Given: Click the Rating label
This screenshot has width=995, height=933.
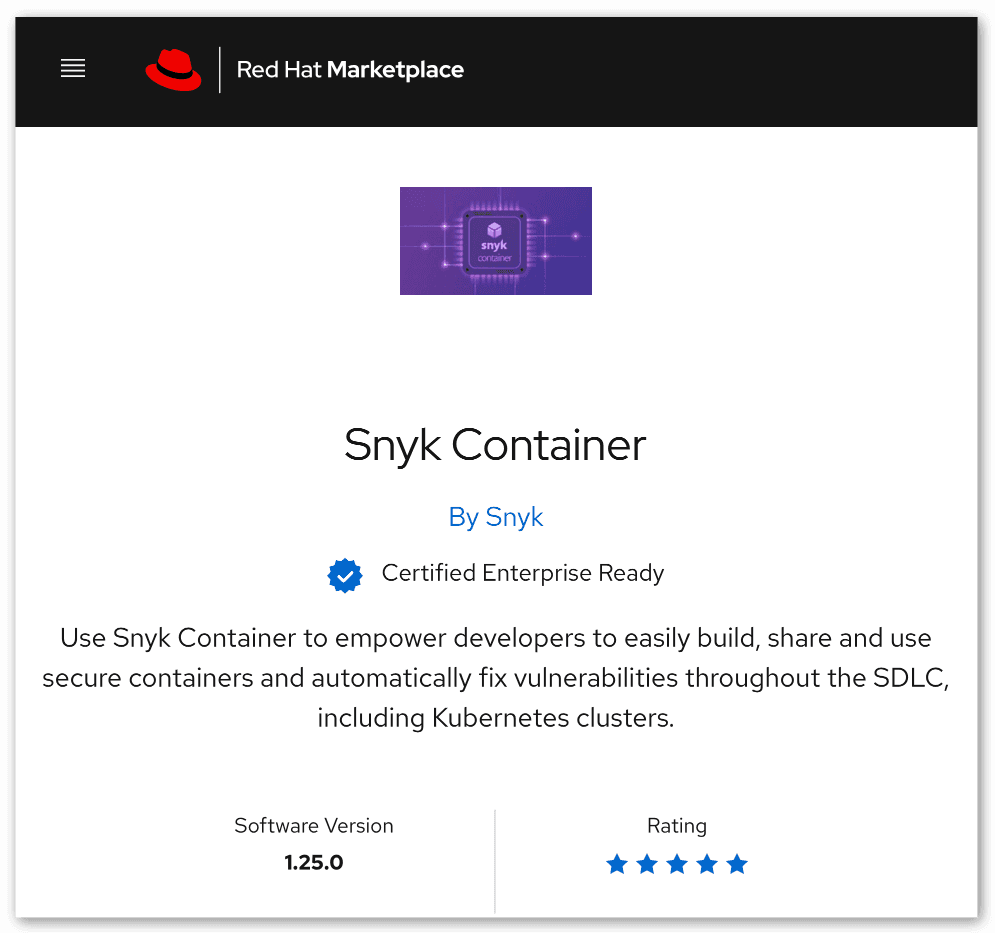Looking at the screenshot, I should 677,826.
